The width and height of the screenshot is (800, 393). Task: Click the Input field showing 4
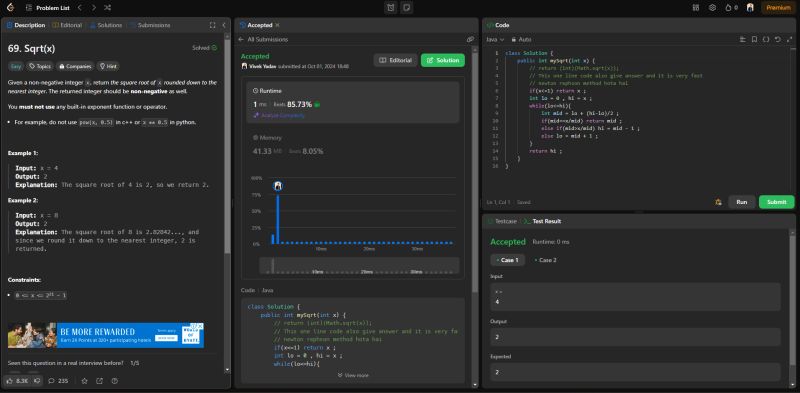tap(635, 297)
